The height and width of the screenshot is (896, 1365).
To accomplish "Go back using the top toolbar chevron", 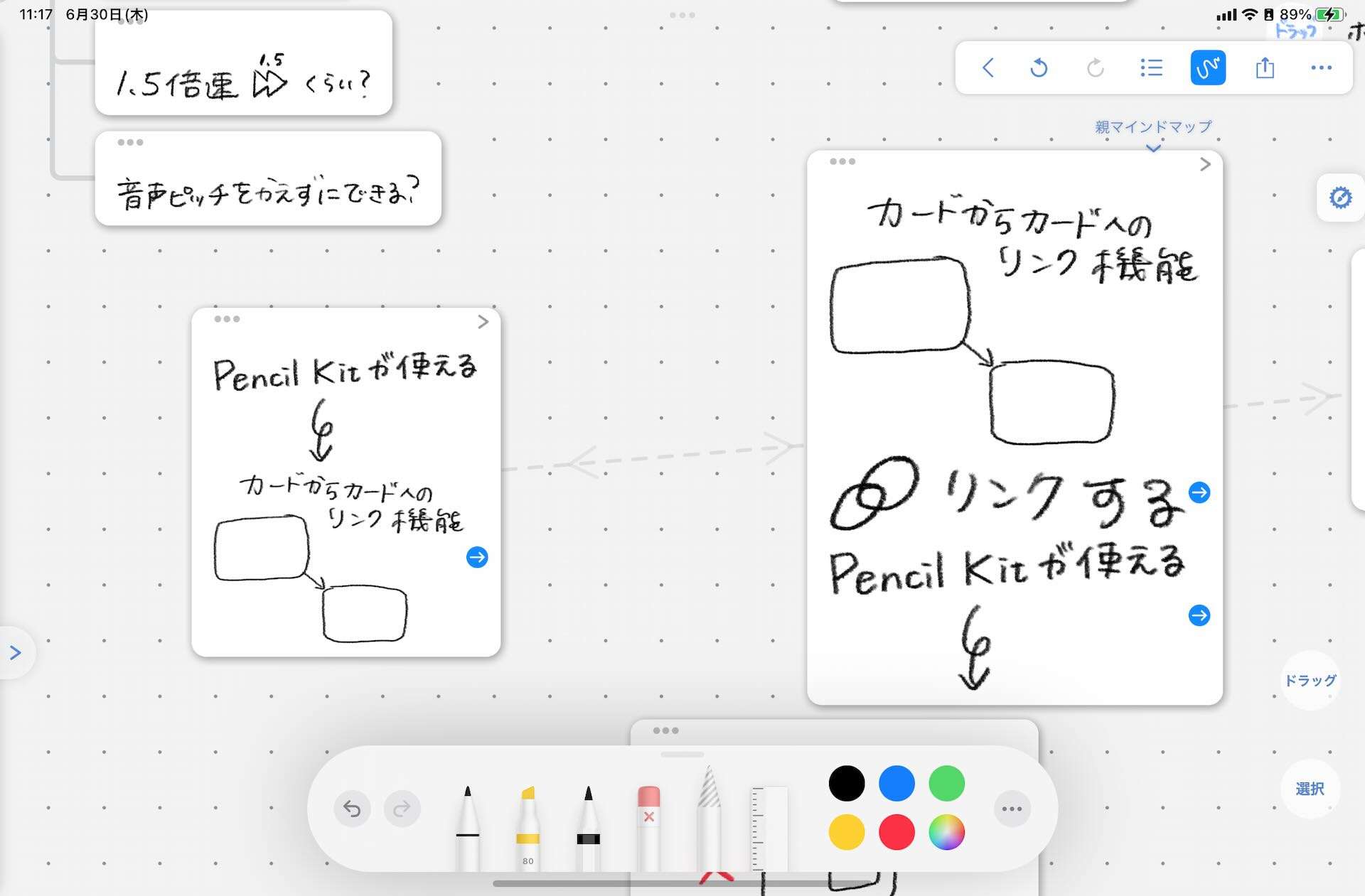I will click(x=987, y=68).
